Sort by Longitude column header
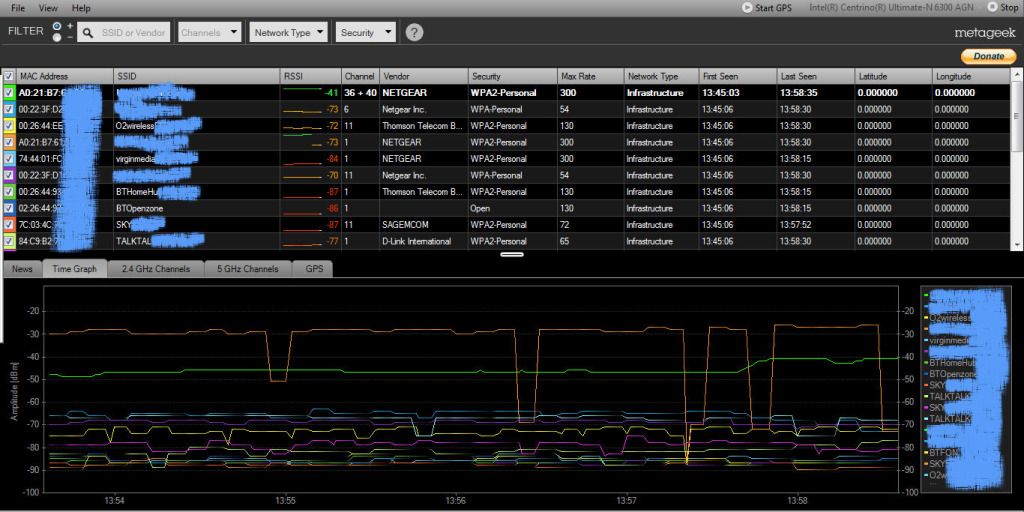The width and height of the screenshot is (1024, 512). point(970,76)
